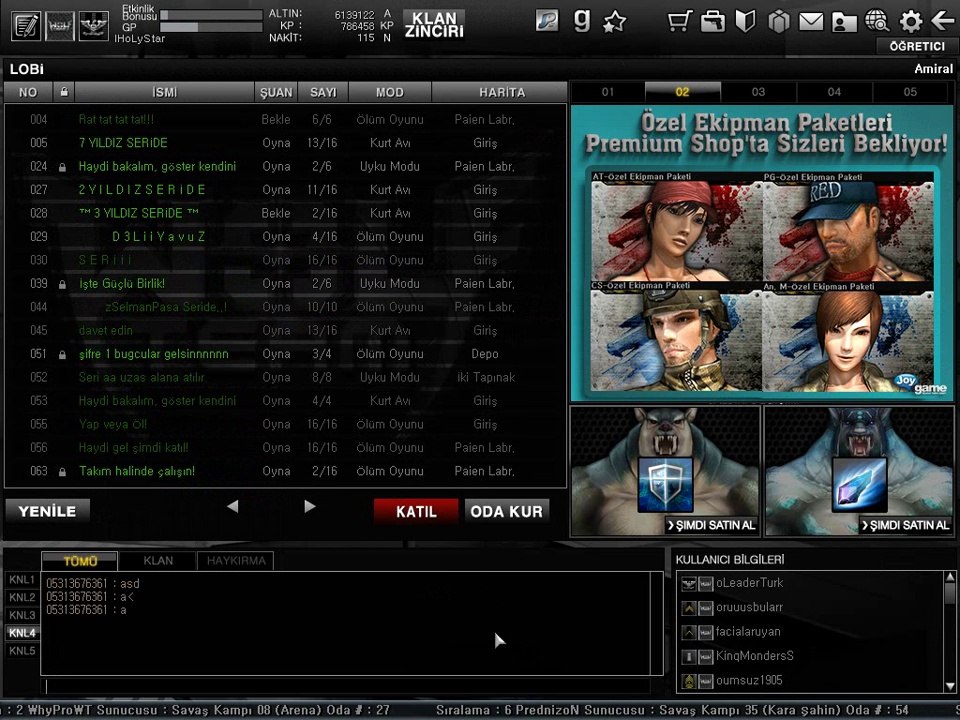
Task: Select channel KNL1
Action: tap(22, 580)
